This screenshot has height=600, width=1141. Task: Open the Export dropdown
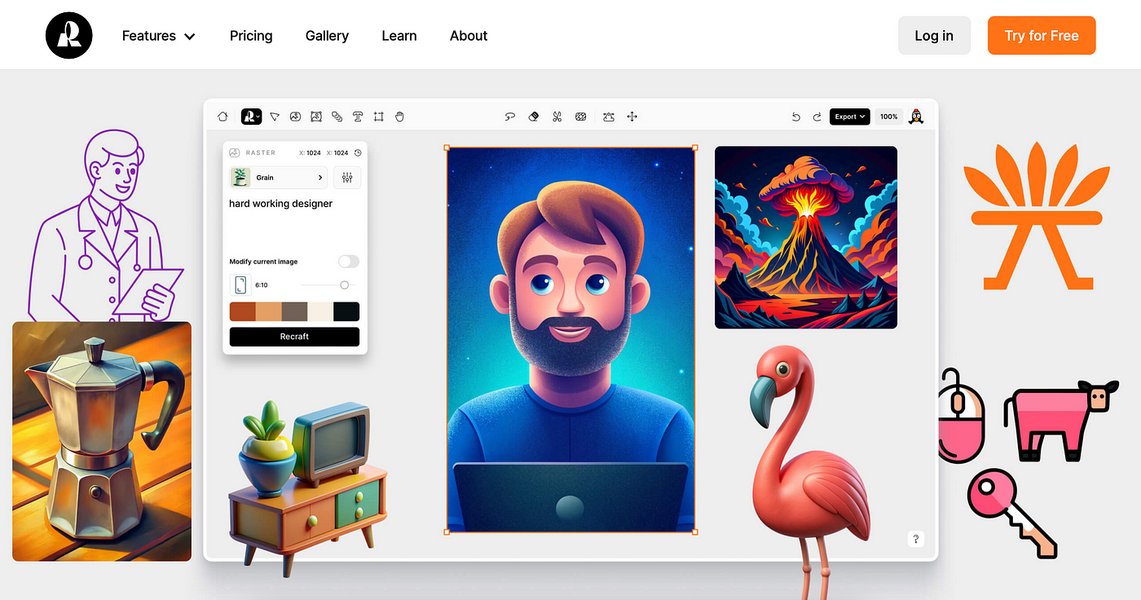(x=848, y=116)
